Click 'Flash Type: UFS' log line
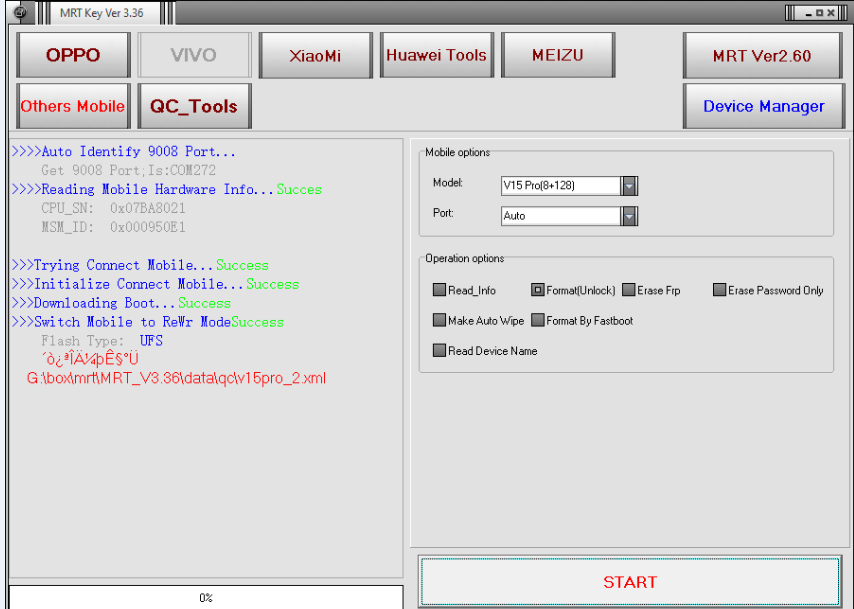This screenshot has height=609, width=854. point(102,341)
